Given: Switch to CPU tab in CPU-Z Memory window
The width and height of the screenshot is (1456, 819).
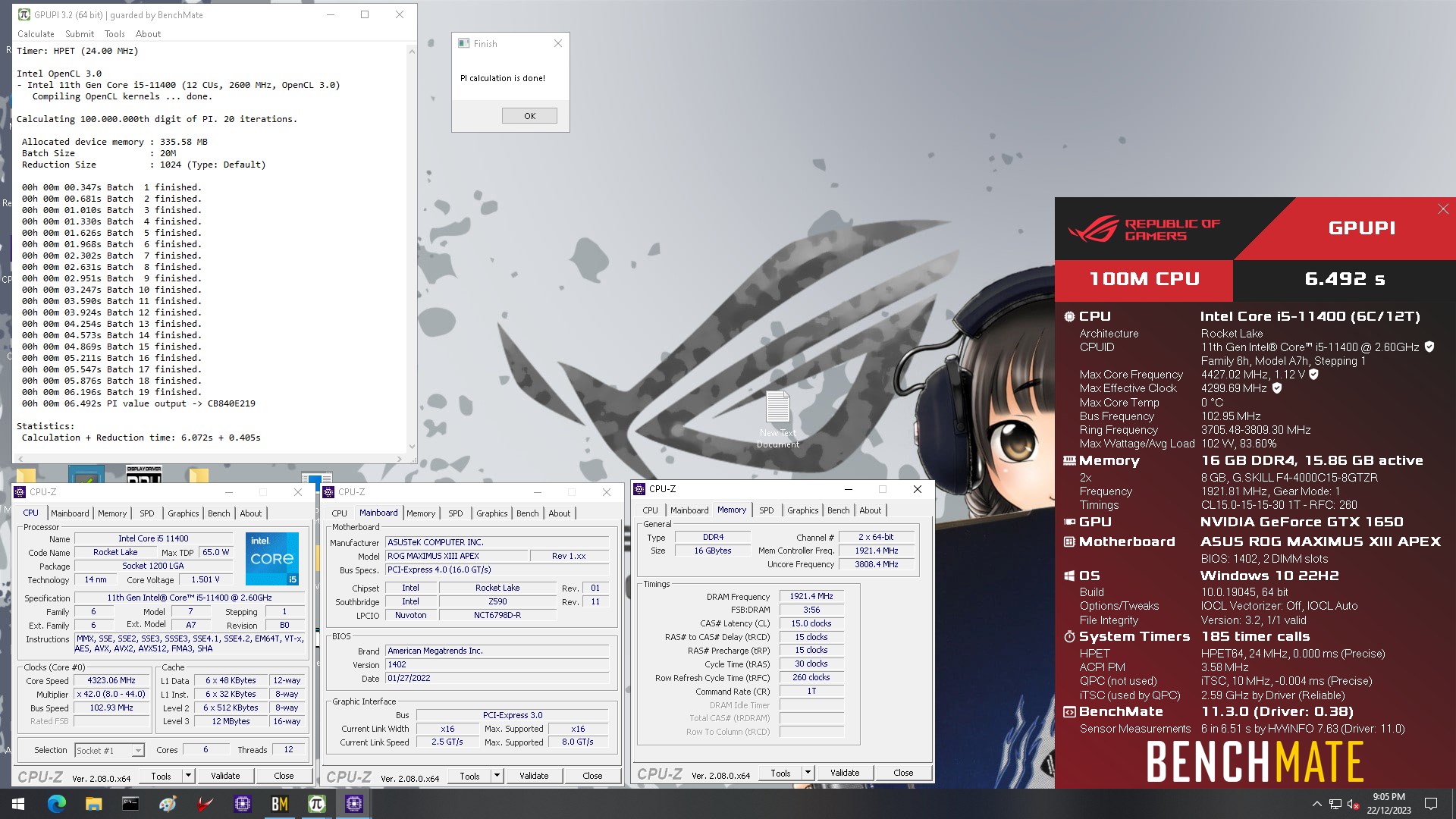Looking at the screenshot, I should pos(650,510).
